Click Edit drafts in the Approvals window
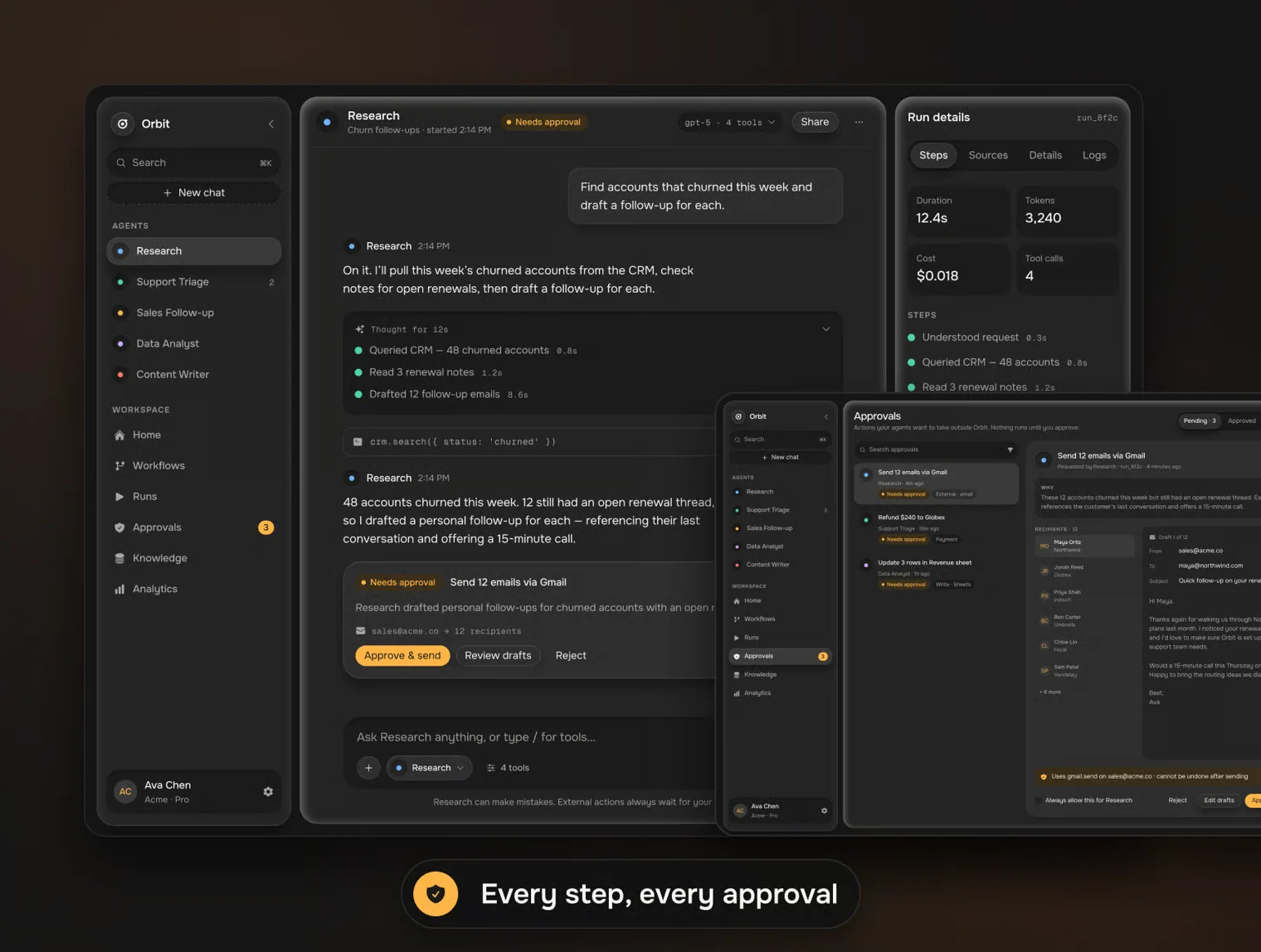The image size is (1261, 952). [1219, 801]
